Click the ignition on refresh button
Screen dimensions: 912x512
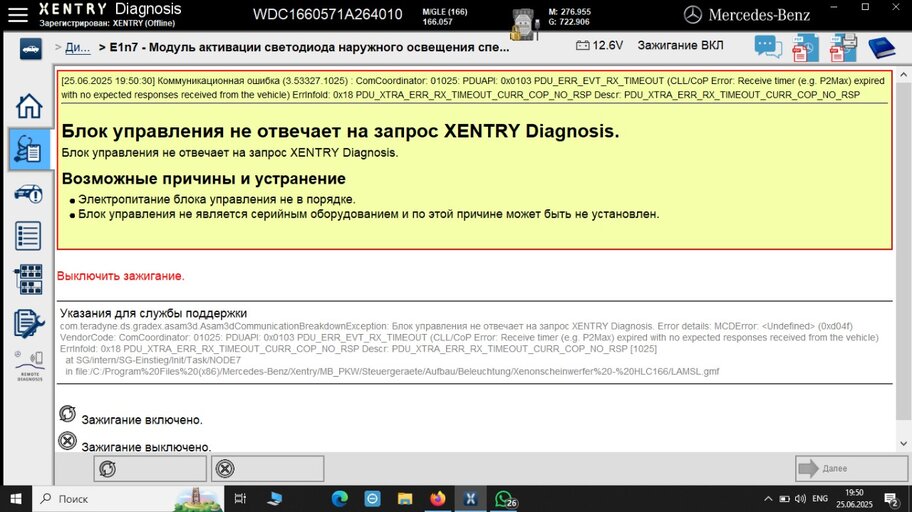coord(150,468)
